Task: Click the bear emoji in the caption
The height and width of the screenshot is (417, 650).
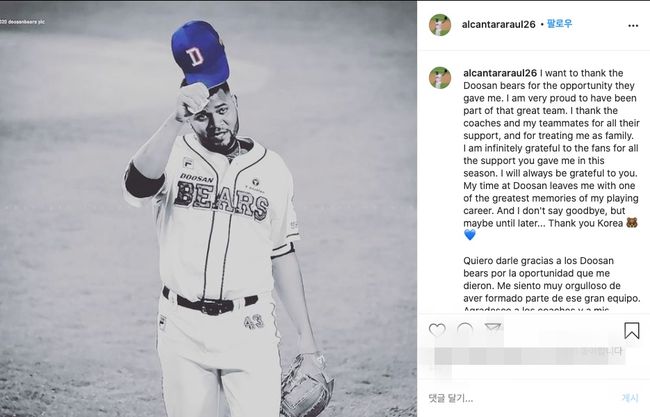Action: coord(631,220)
